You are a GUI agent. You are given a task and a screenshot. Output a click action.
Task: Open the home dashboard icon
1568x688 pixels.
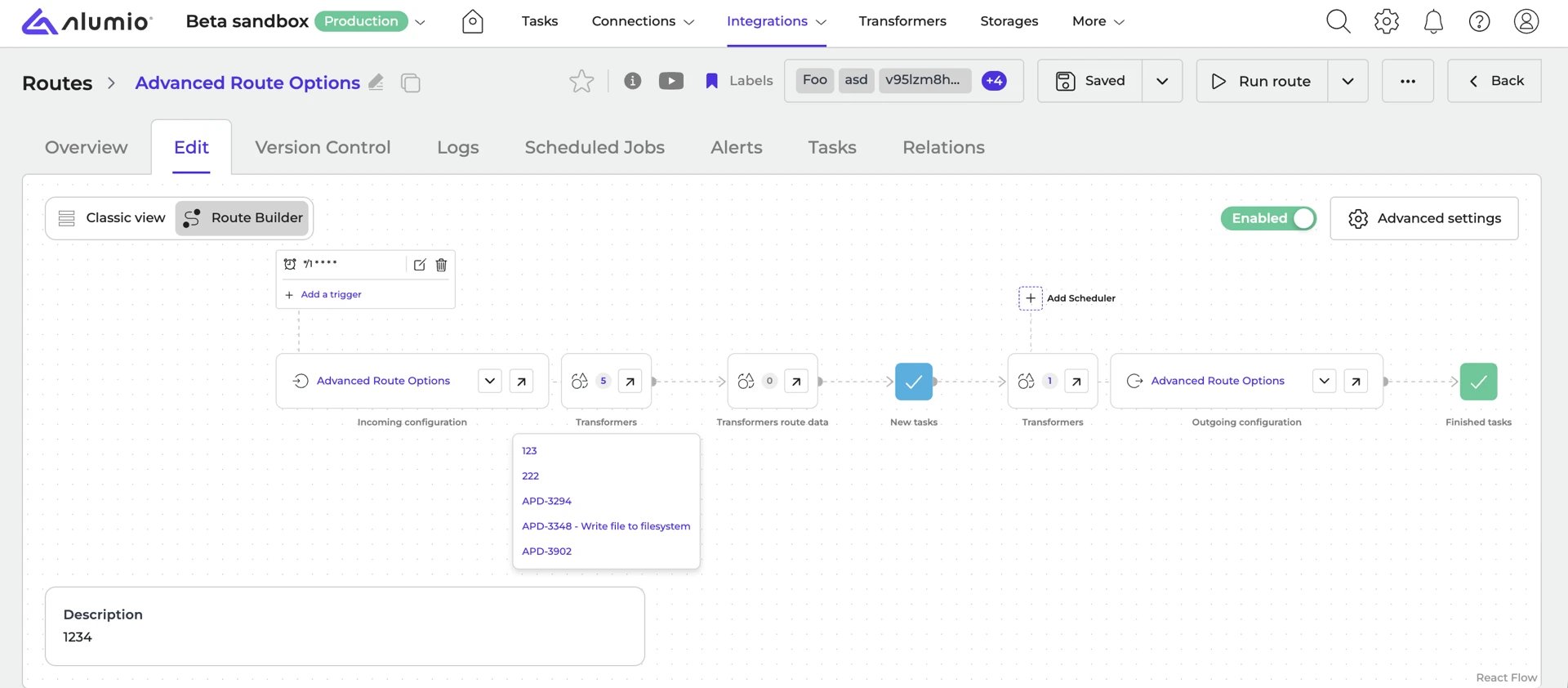pos(473,21)
